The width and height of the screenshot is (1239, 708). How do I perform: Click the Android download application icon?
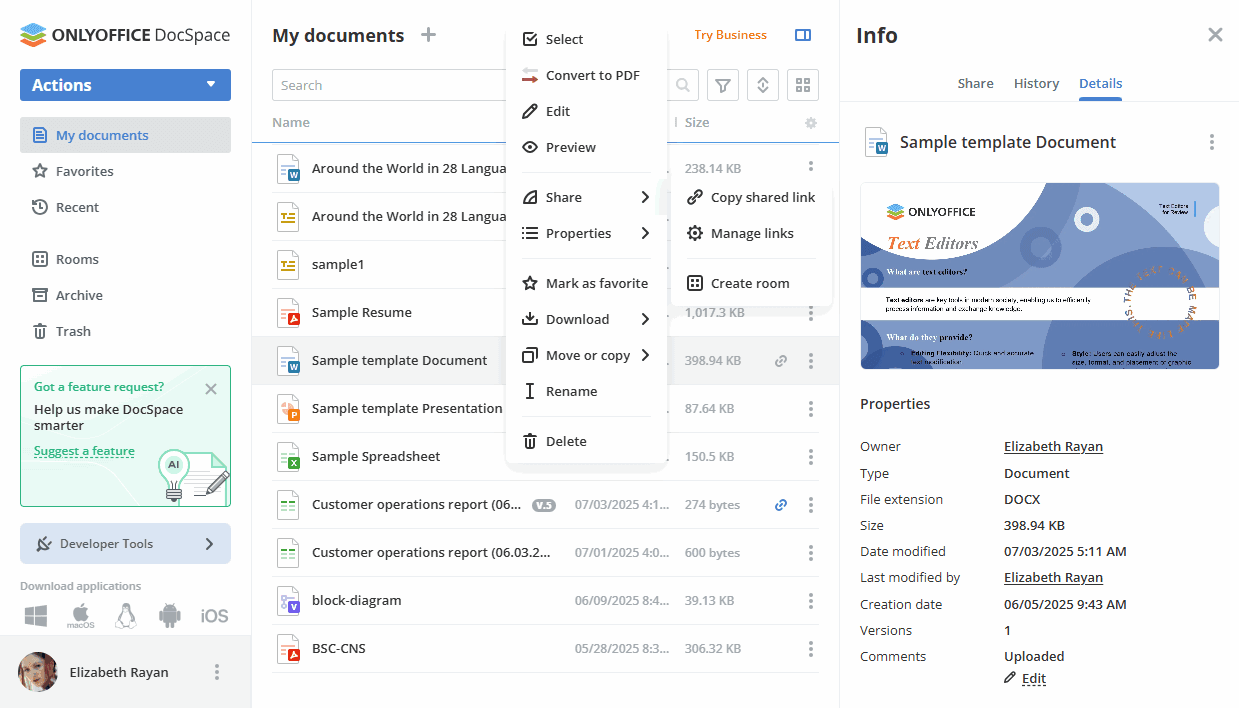tap(170, 616)
